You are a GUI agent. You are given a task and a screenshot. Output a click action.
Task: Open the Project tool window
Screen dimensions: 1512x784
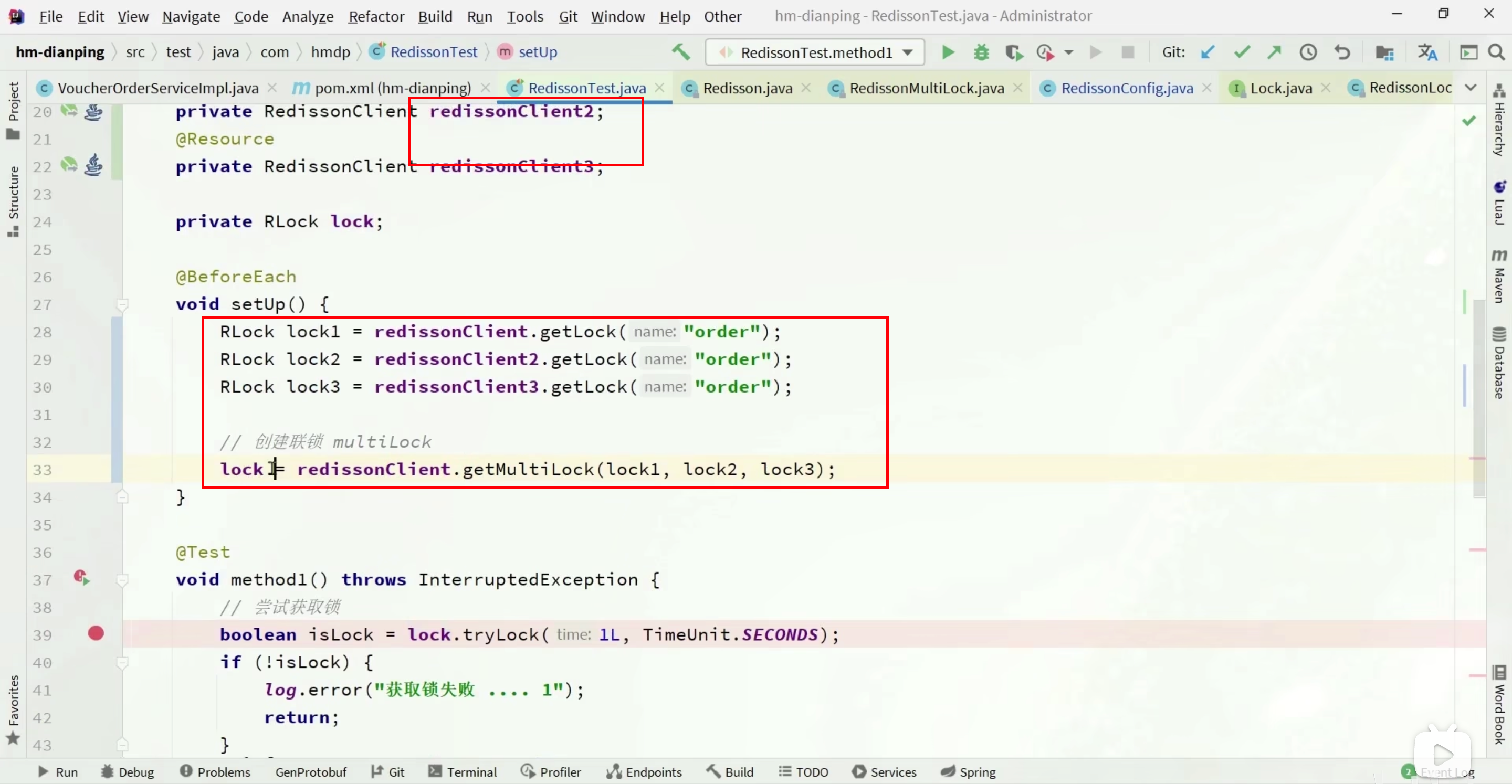13,111
